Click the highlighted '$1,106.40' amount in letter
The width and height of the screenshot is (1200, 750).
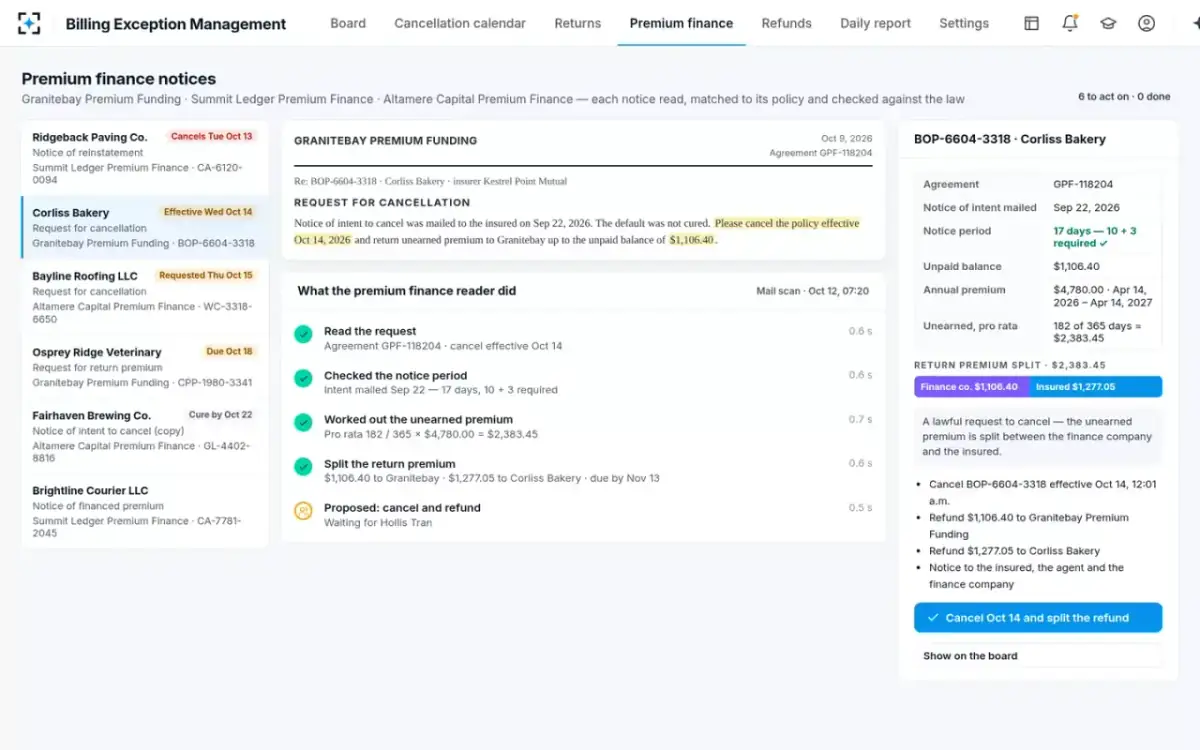pos(692,240)
